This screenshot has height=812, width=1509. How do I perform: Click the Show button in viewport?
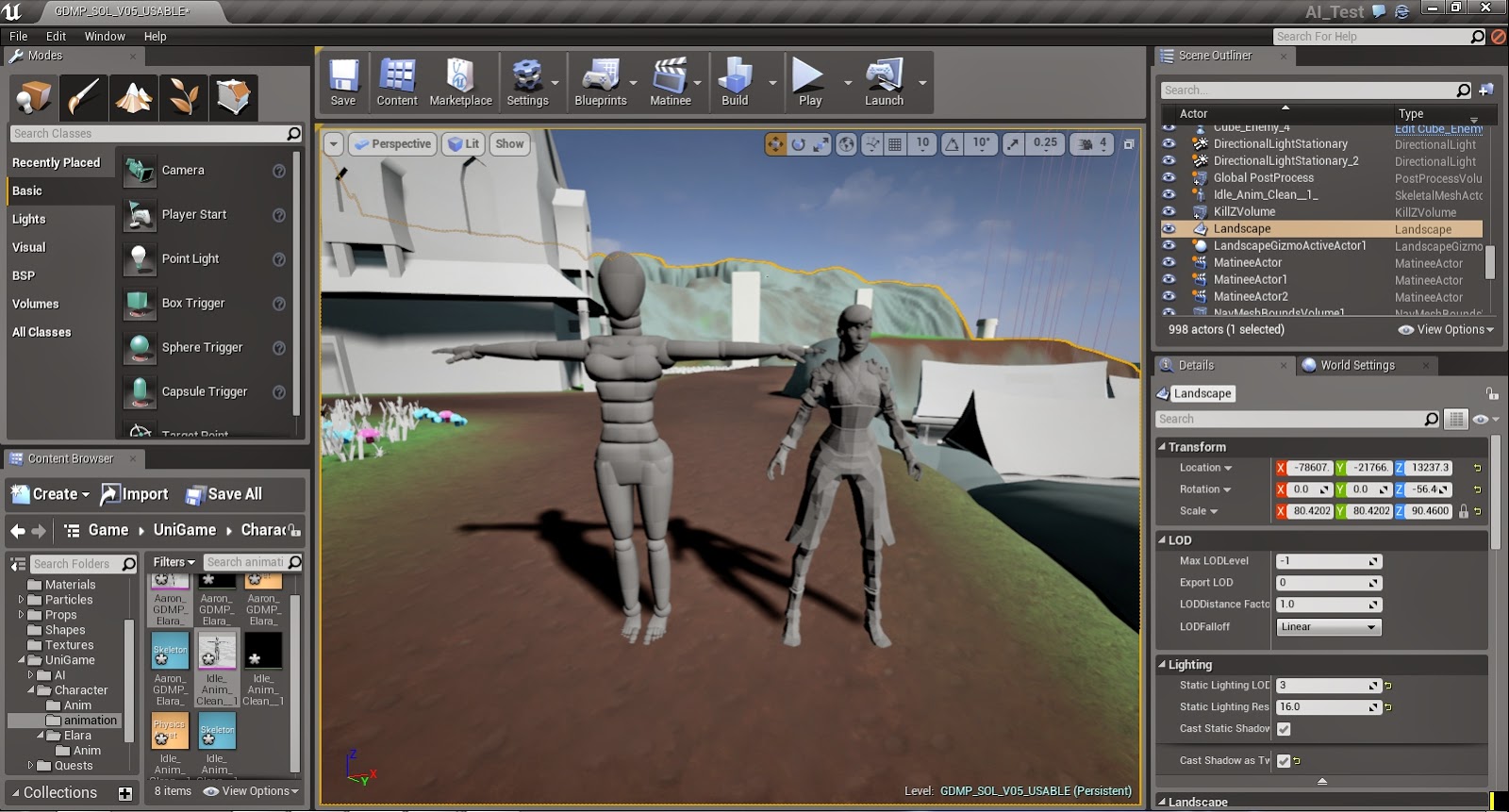(509, 144)
